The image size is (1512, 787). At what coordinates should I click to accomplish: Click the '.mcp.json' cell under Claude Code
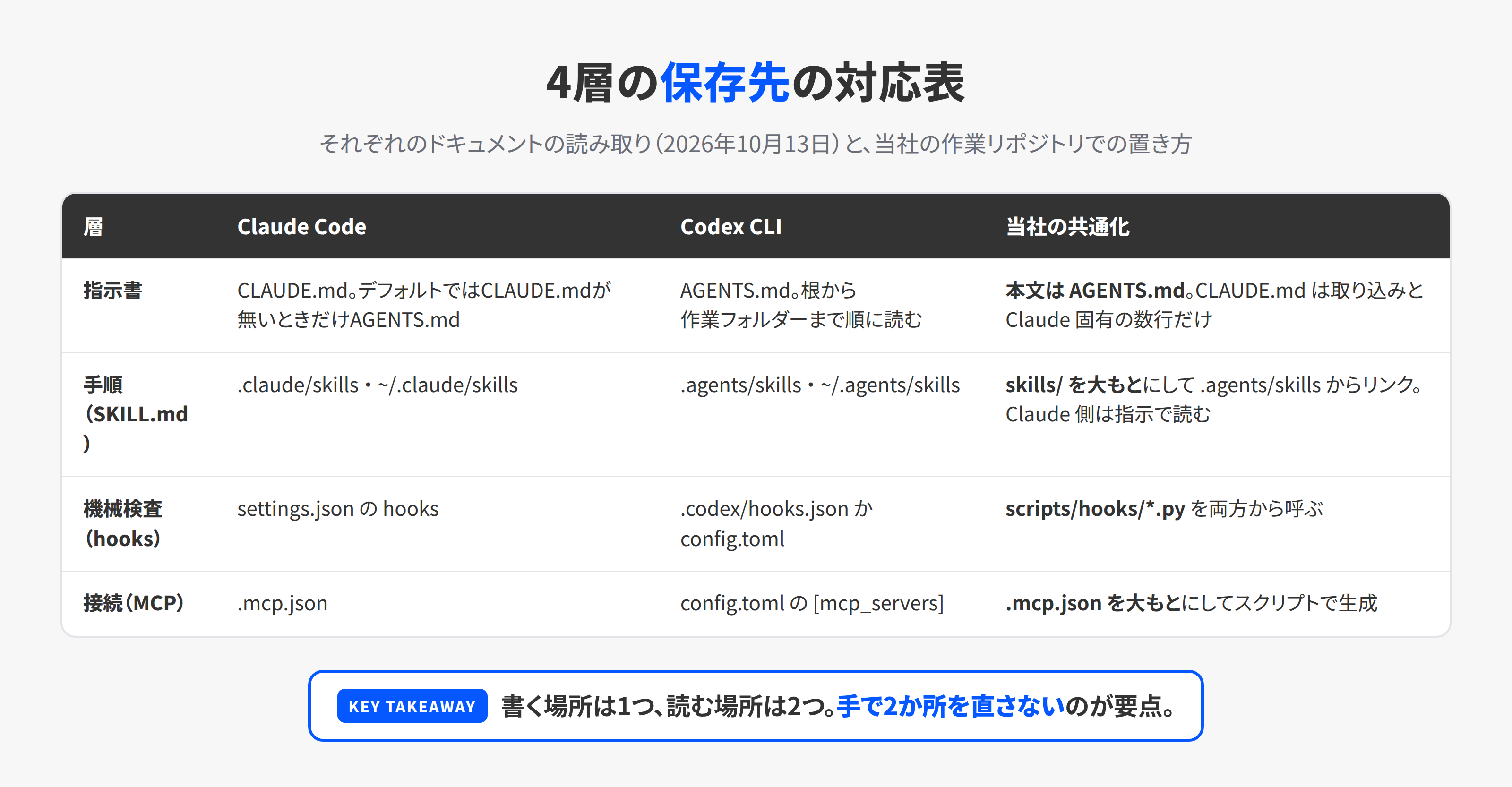point(283,603)
